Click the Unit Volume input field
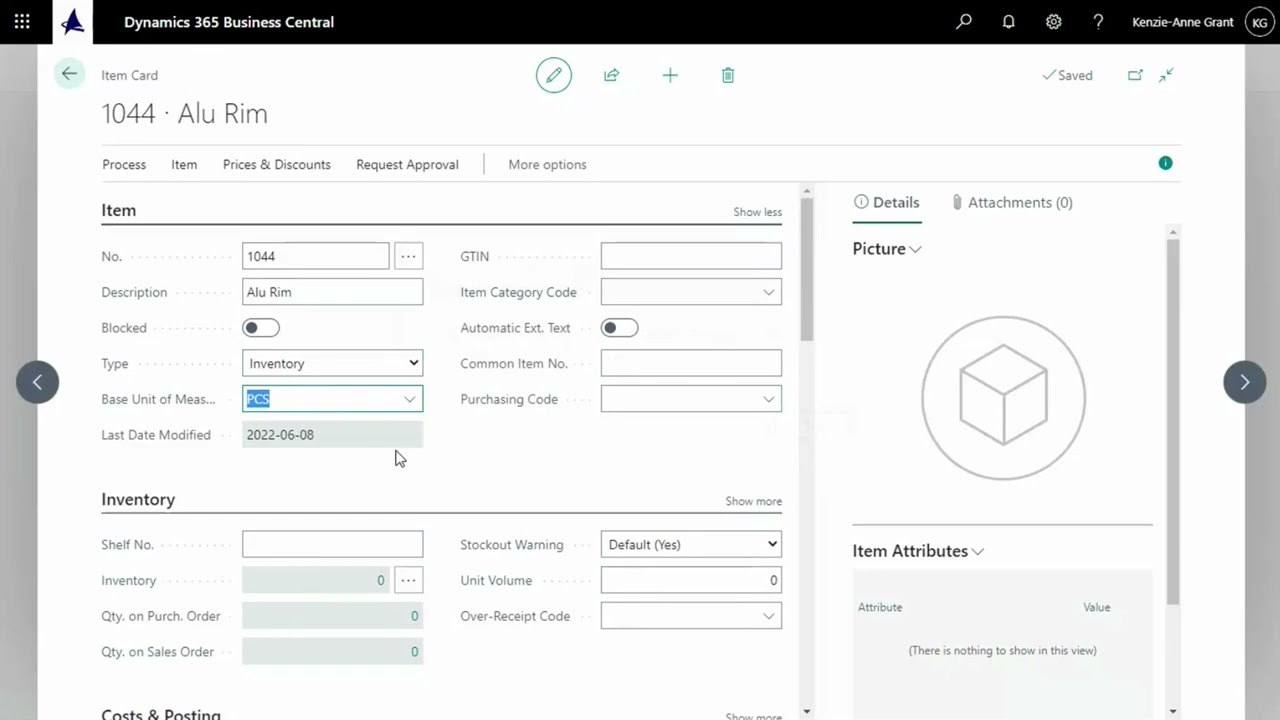The height and width of the screenshot is (720, 1280). coord(691,580)
